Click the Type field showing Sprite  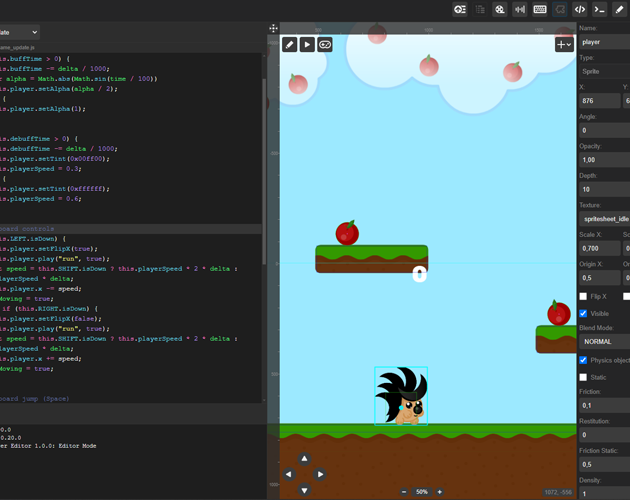605,72
